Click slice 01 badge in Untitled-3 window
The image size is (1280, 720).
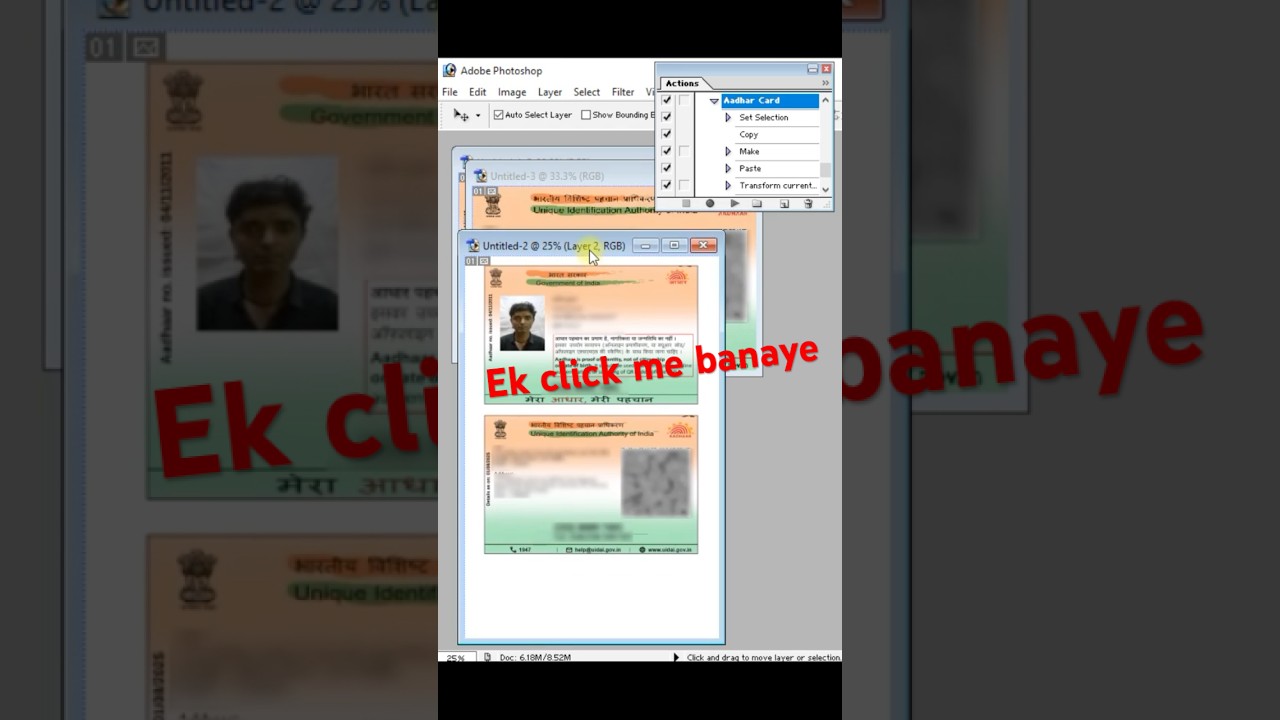click(x=478, y=191)
